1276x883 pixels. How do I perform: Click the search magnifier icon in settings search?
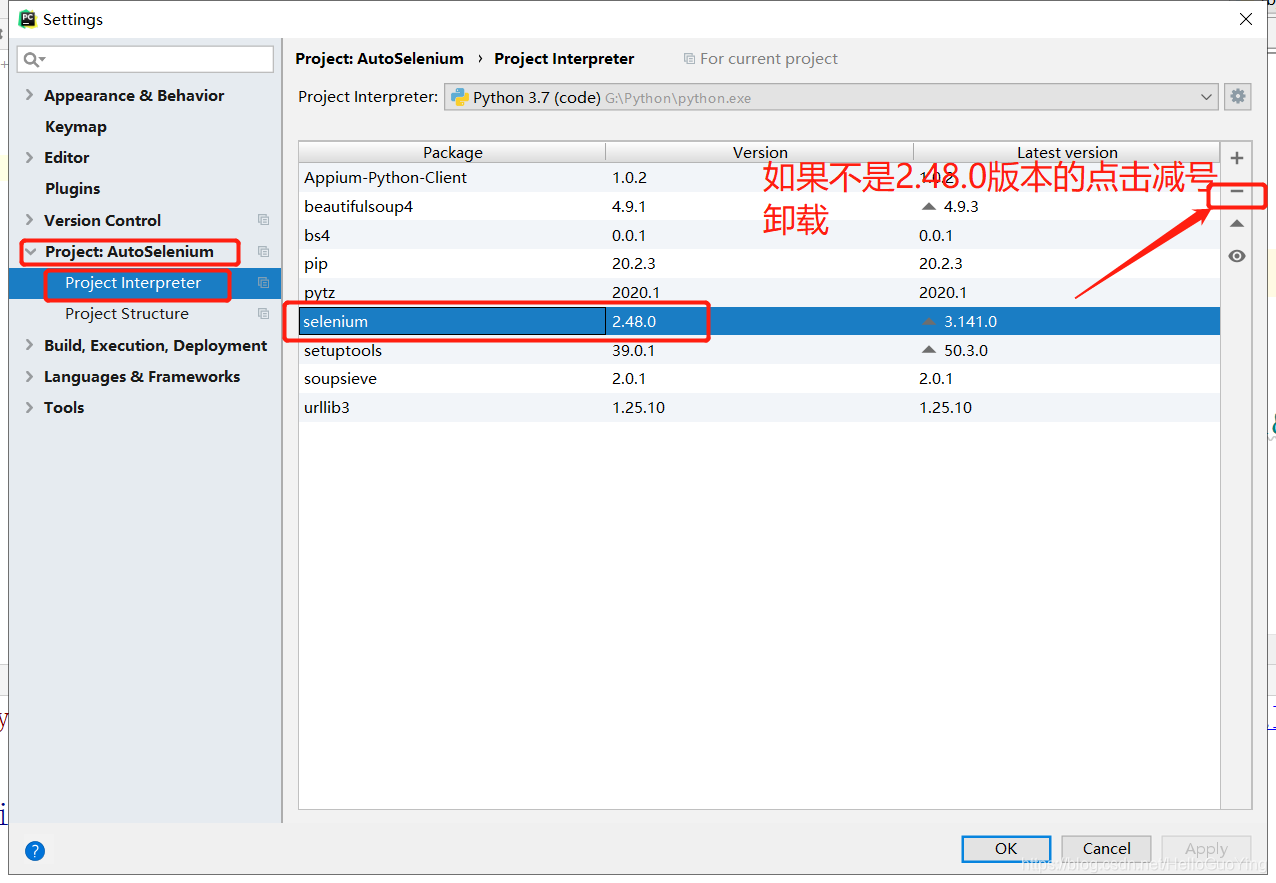tap(34, 60)
